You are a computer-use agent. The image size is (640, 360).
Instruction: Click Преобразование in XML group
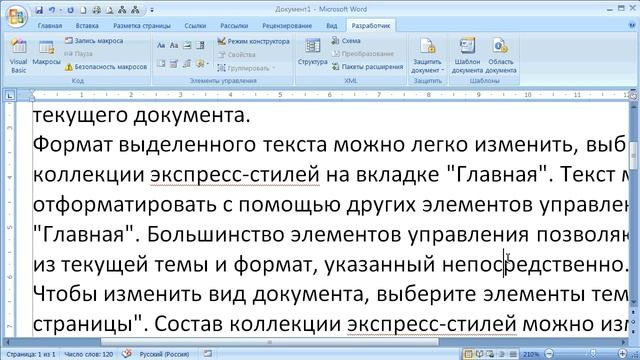(362, 54)
